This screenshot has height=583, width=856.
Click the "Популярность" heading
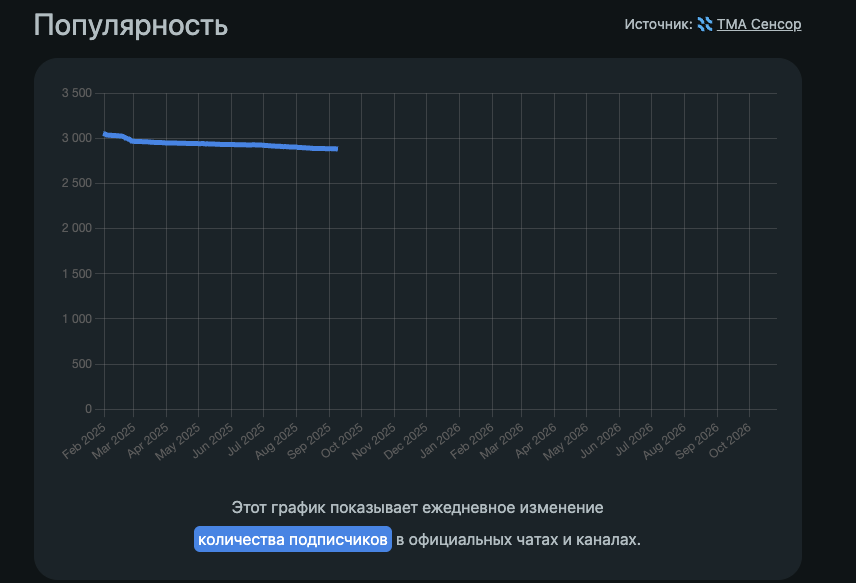coord(130,25)
